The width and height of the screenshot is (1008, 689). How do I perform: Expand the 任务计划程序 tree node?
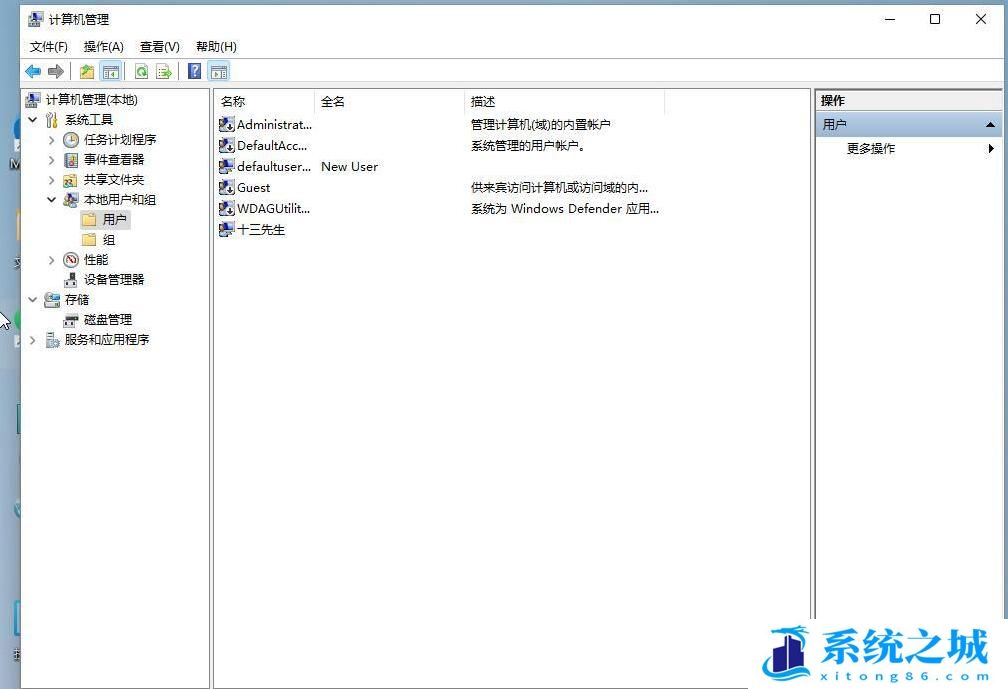[52, 140]
